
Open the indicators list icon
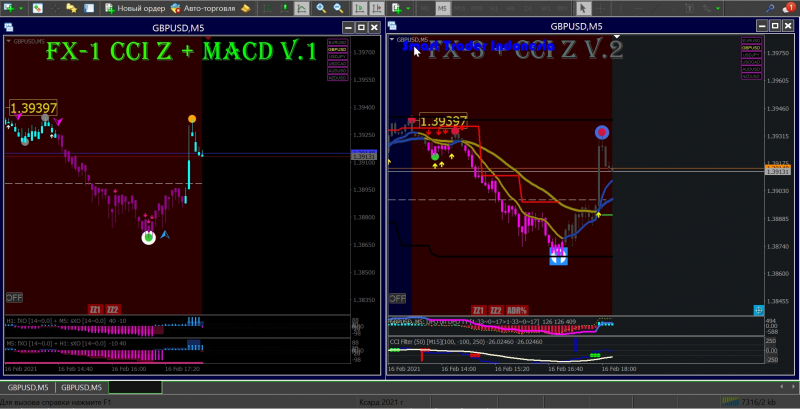click(x=396, y=8)
